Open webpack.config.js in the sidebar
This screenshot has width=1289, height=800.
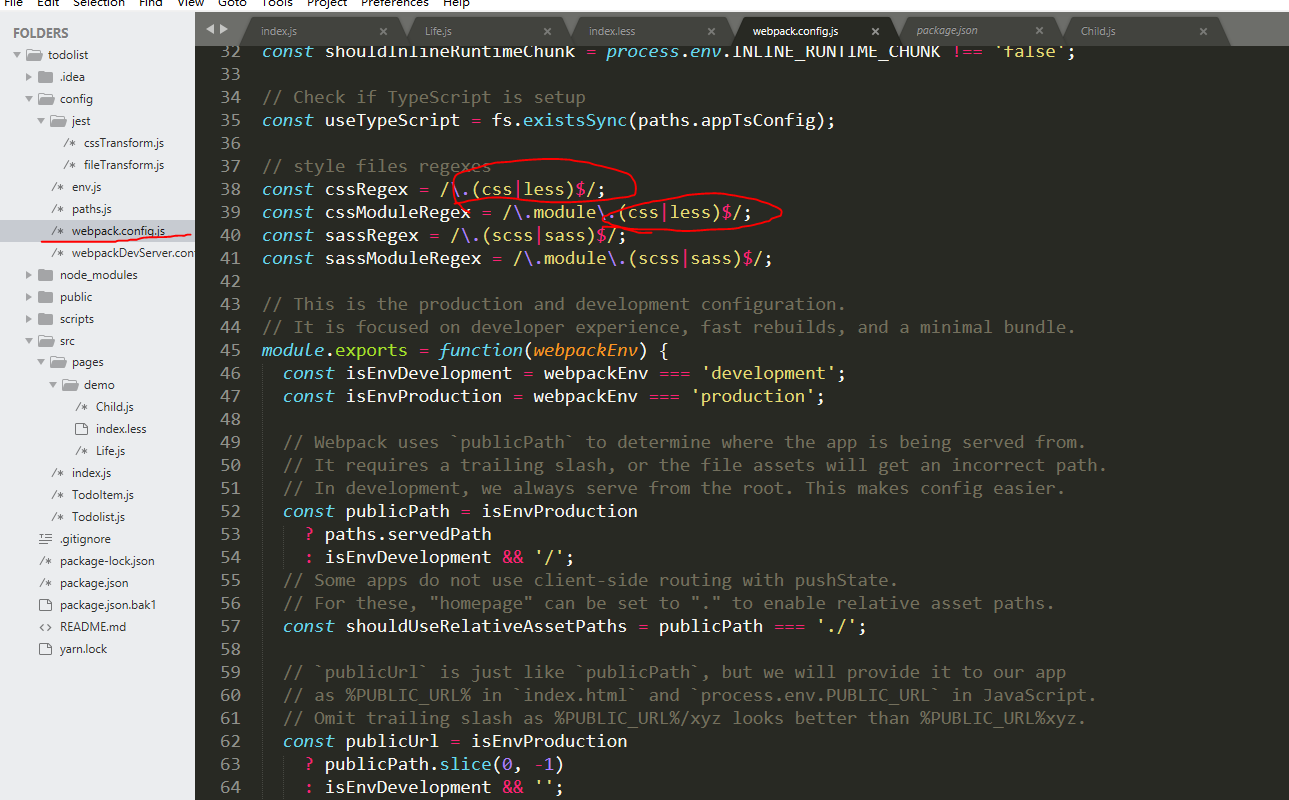pos(118,231)
